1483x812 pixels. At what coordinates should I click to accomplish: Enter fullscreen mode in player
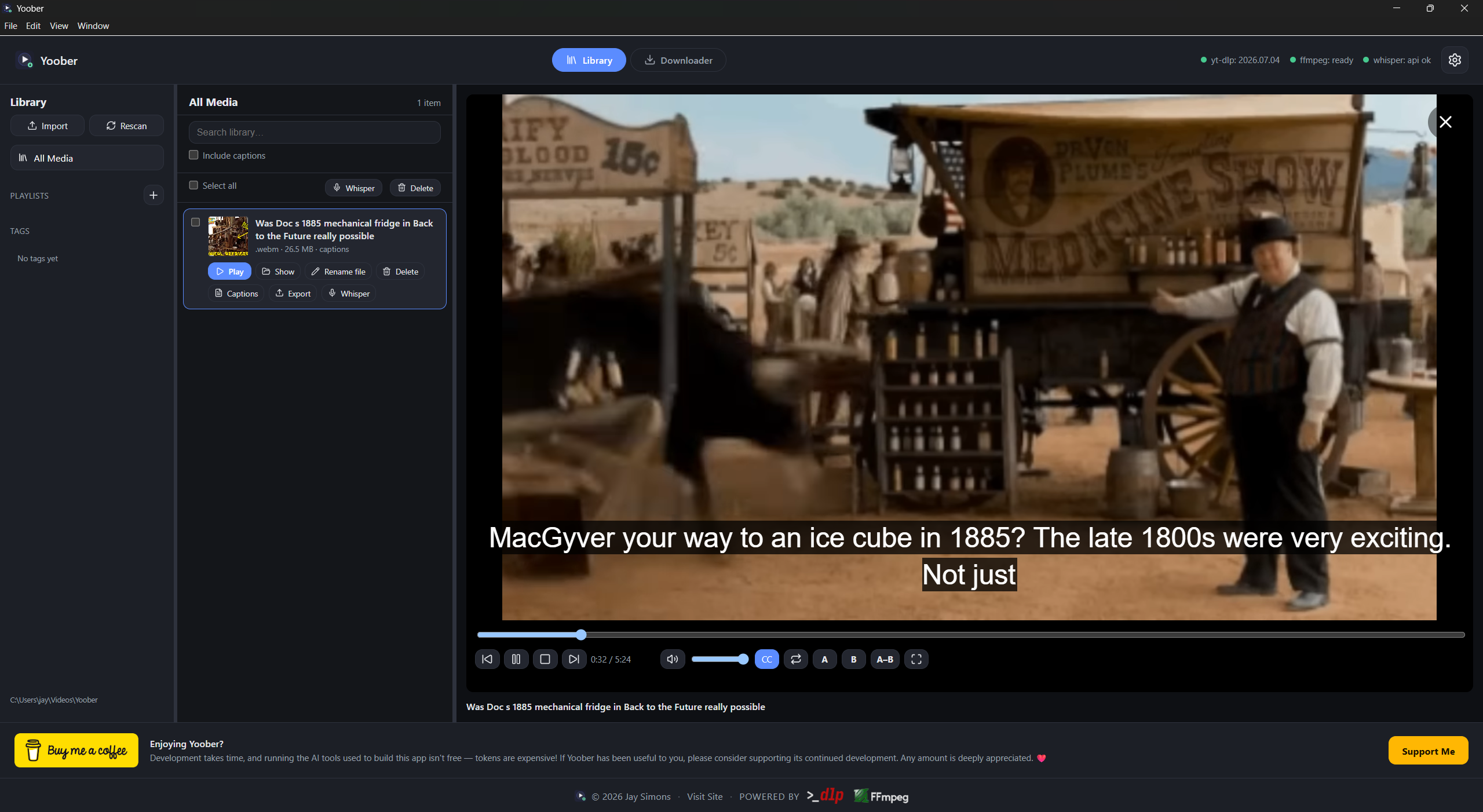pyautogui.click(x=916, y=659)
